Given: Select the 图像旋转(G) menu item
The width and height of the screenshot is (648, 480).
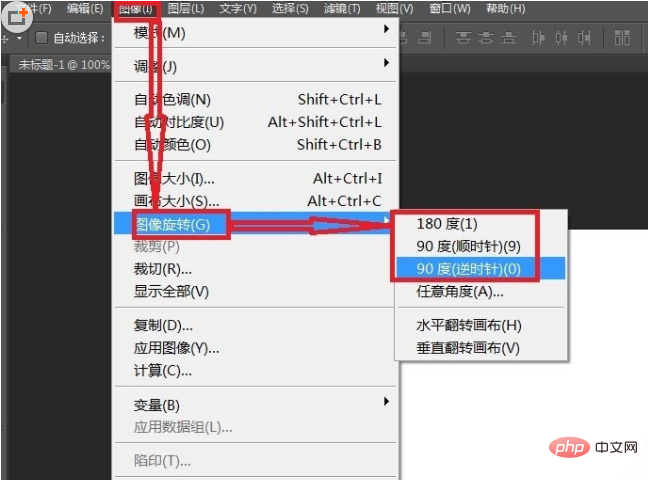Looking at the screenshot, I should coord(255,224).
